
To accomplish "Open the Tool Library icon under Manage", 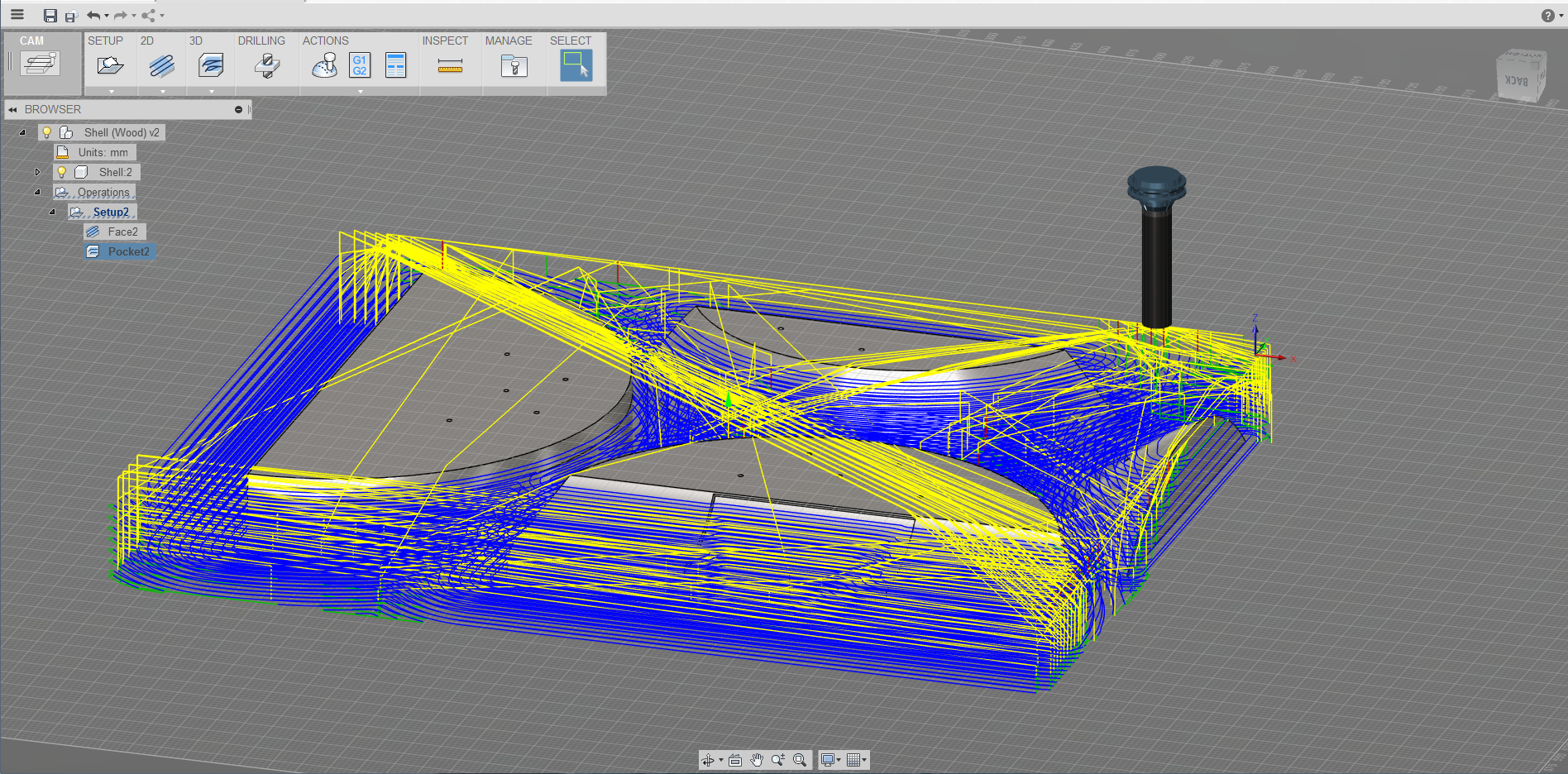I will click(x=514, y=65).
